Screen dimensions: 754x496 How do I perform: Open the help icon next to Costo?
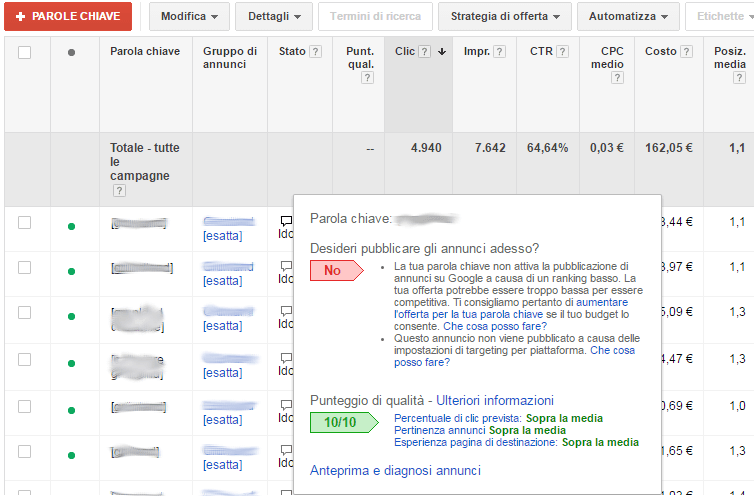coord(687,51)
